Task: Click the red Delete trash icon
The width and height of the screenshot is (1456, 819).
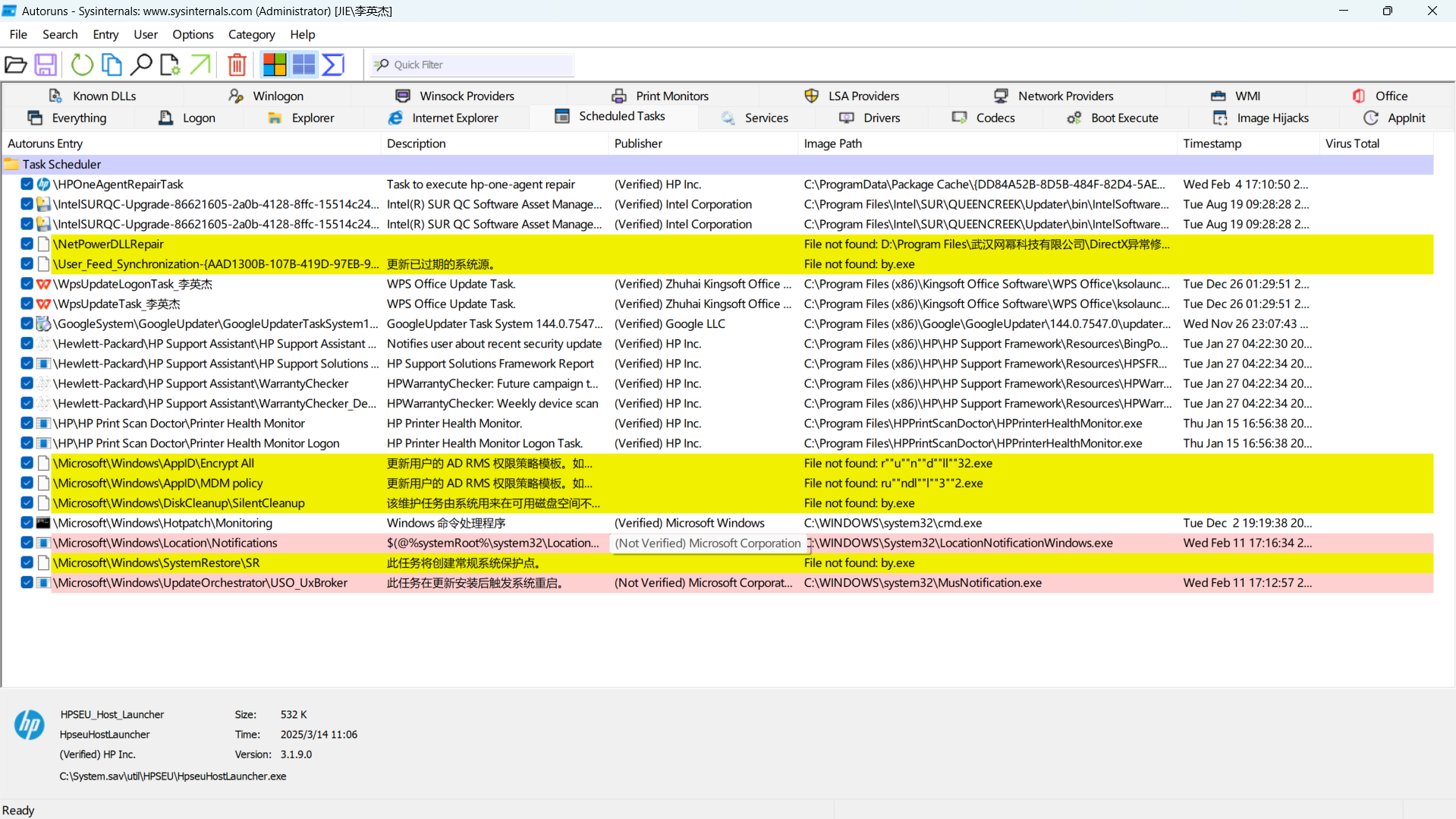Action: coord(237,65)
